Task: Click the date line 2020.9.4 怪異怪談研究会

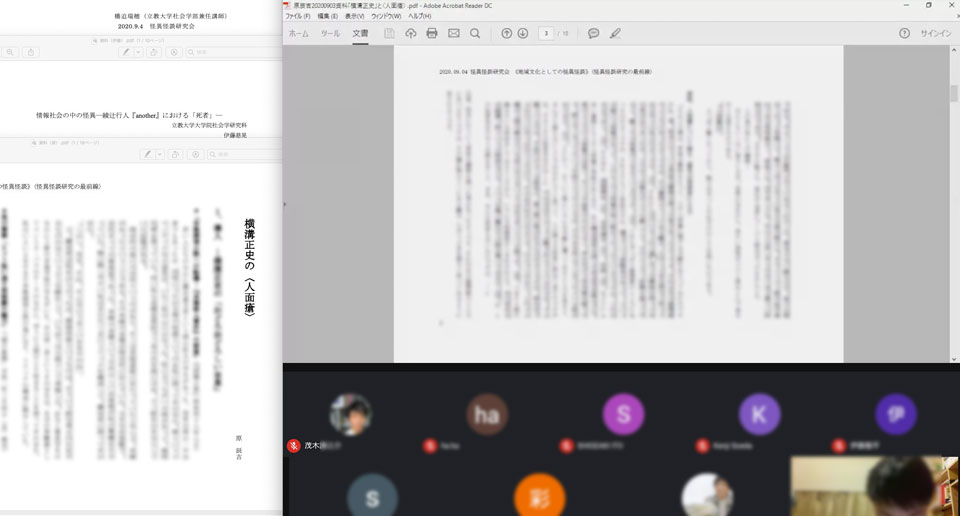Action: click(156, 26)
